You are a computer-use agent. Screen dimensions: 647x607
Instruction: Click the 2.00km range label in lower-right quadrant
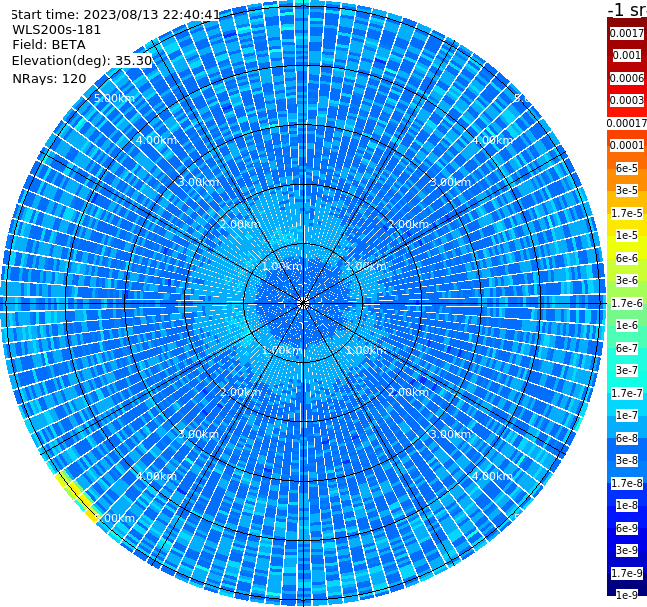tap(409, 392)
